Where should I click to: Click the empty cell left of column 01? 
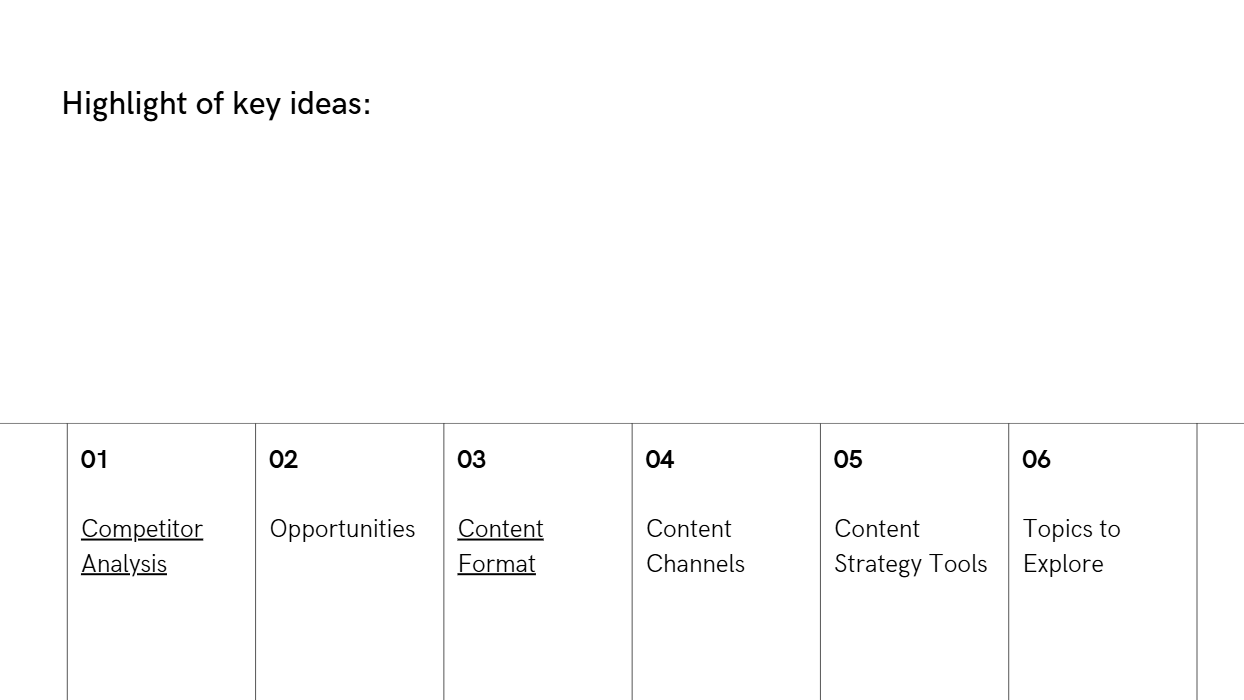(x=33, y=560)
